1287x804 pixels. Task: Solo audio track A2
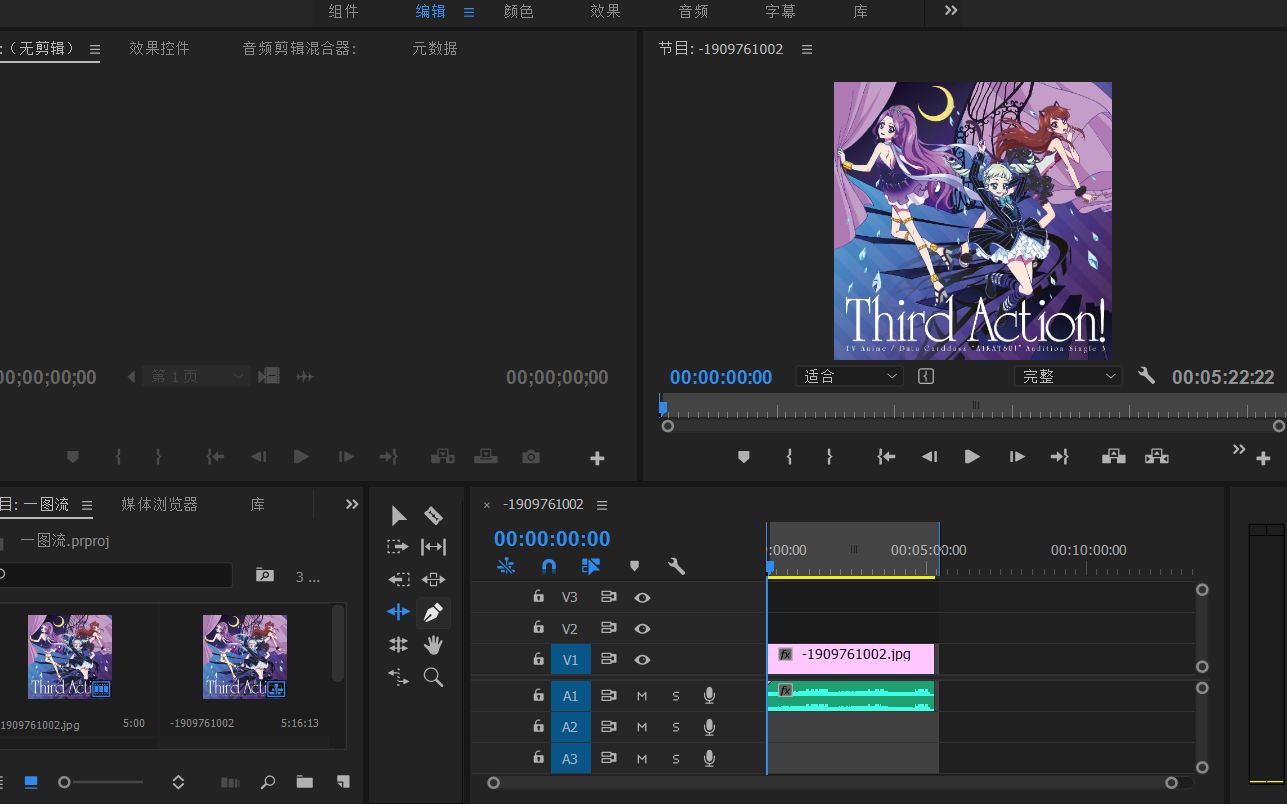[x=676, y=727]
